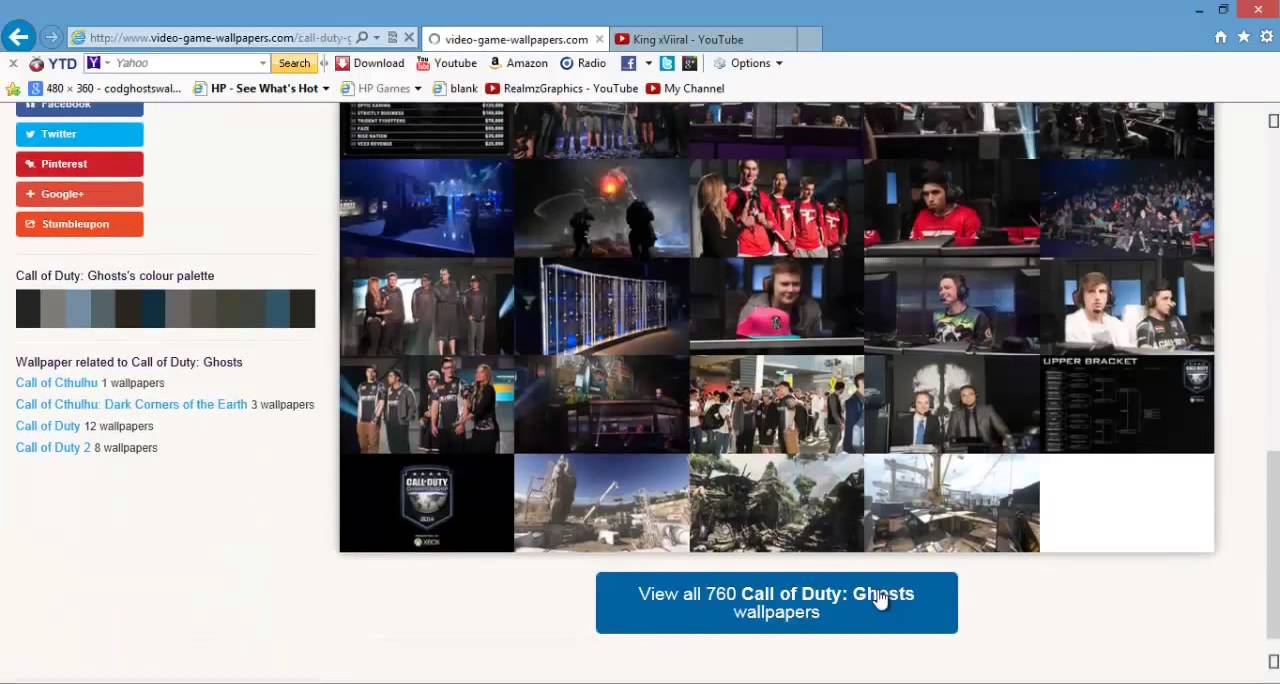Open the address bar autocomplete dropdown arrow

376,38
